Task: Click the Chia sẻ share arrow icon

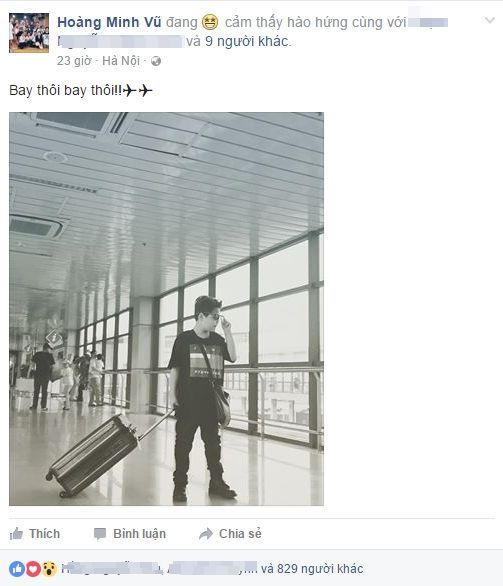Action: coord(206,533)
